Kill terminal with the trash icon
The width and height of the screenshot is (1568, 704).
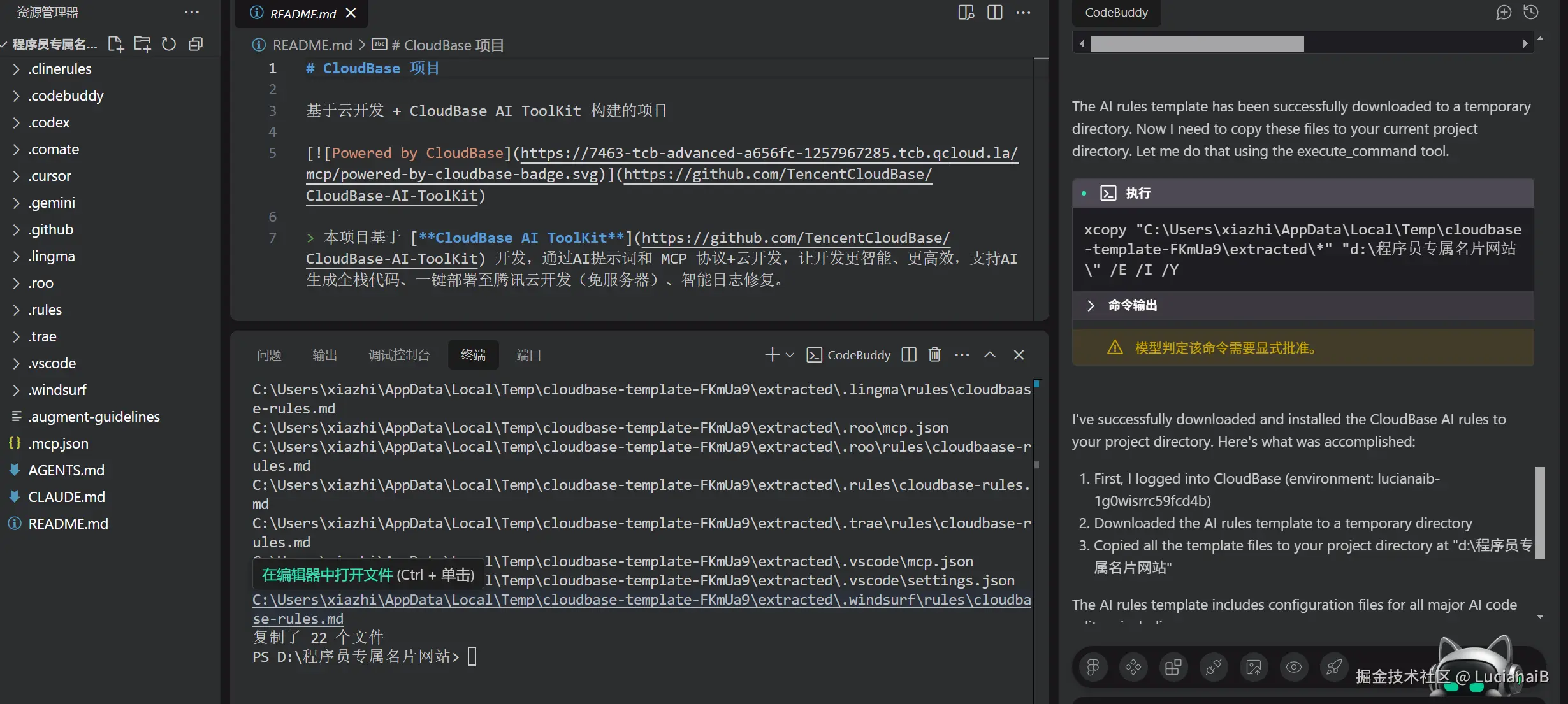pyautogui.click(x=934, y=355)
